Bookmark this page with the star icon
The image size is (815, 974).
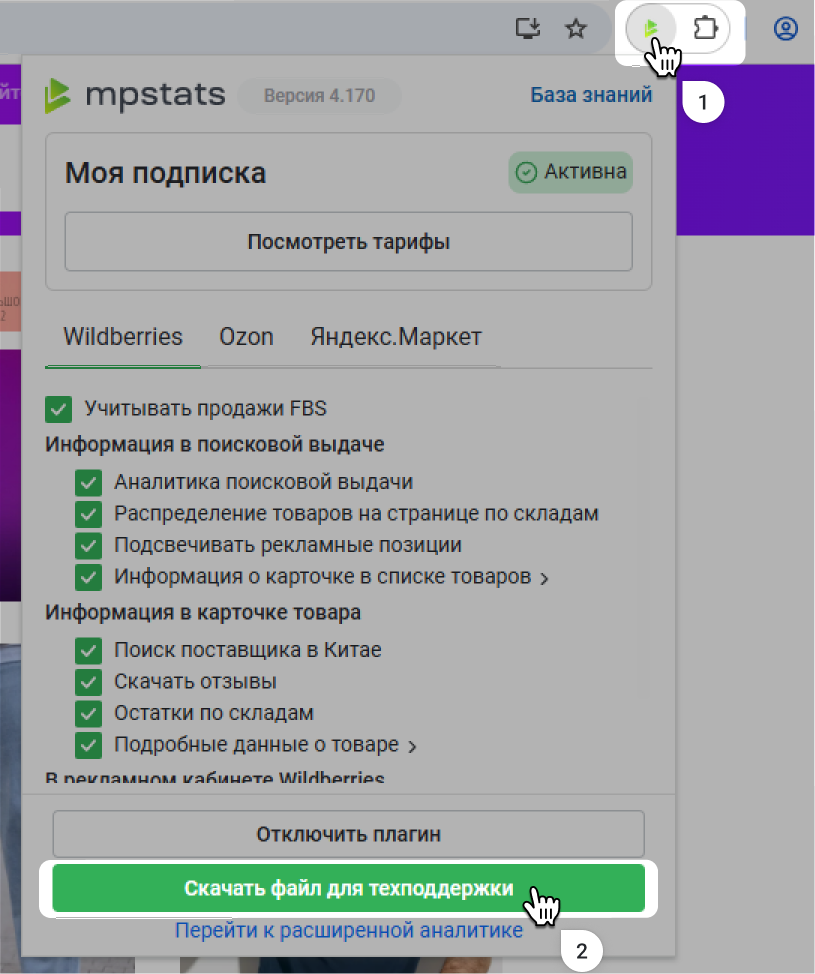(575, 29)
